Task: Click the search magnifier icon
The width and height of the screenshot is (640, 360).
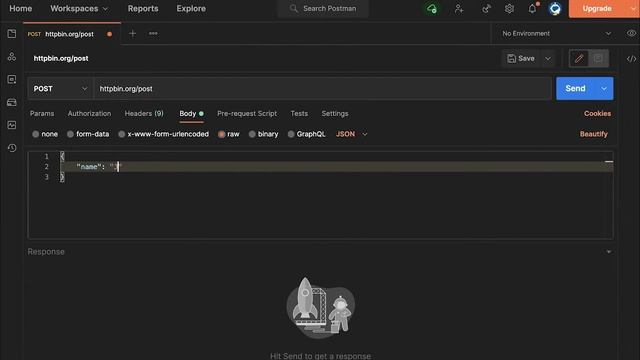Action: coord(293,8)
